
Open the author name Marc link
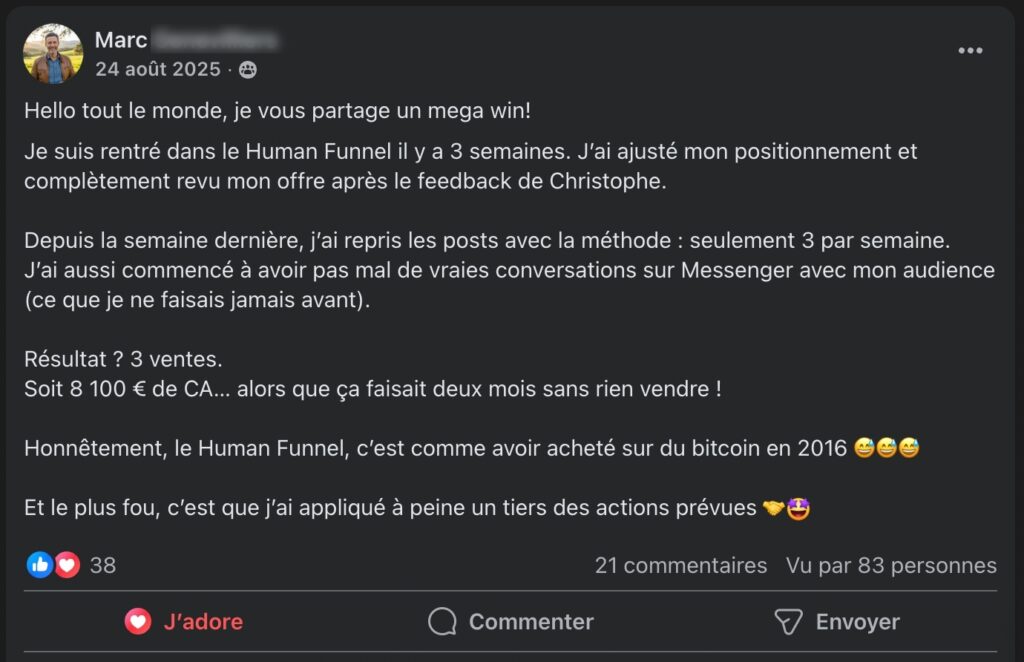(121, 40)
